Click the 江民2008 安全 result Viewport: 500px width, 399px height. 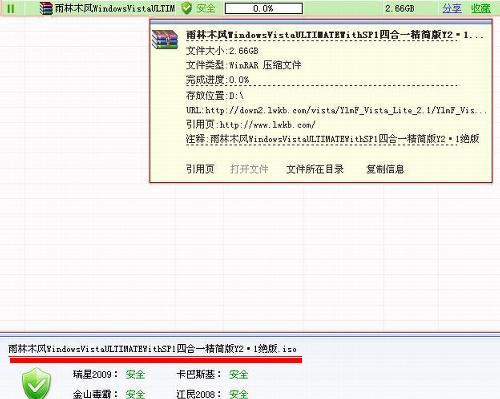click(x=212, y=394)
